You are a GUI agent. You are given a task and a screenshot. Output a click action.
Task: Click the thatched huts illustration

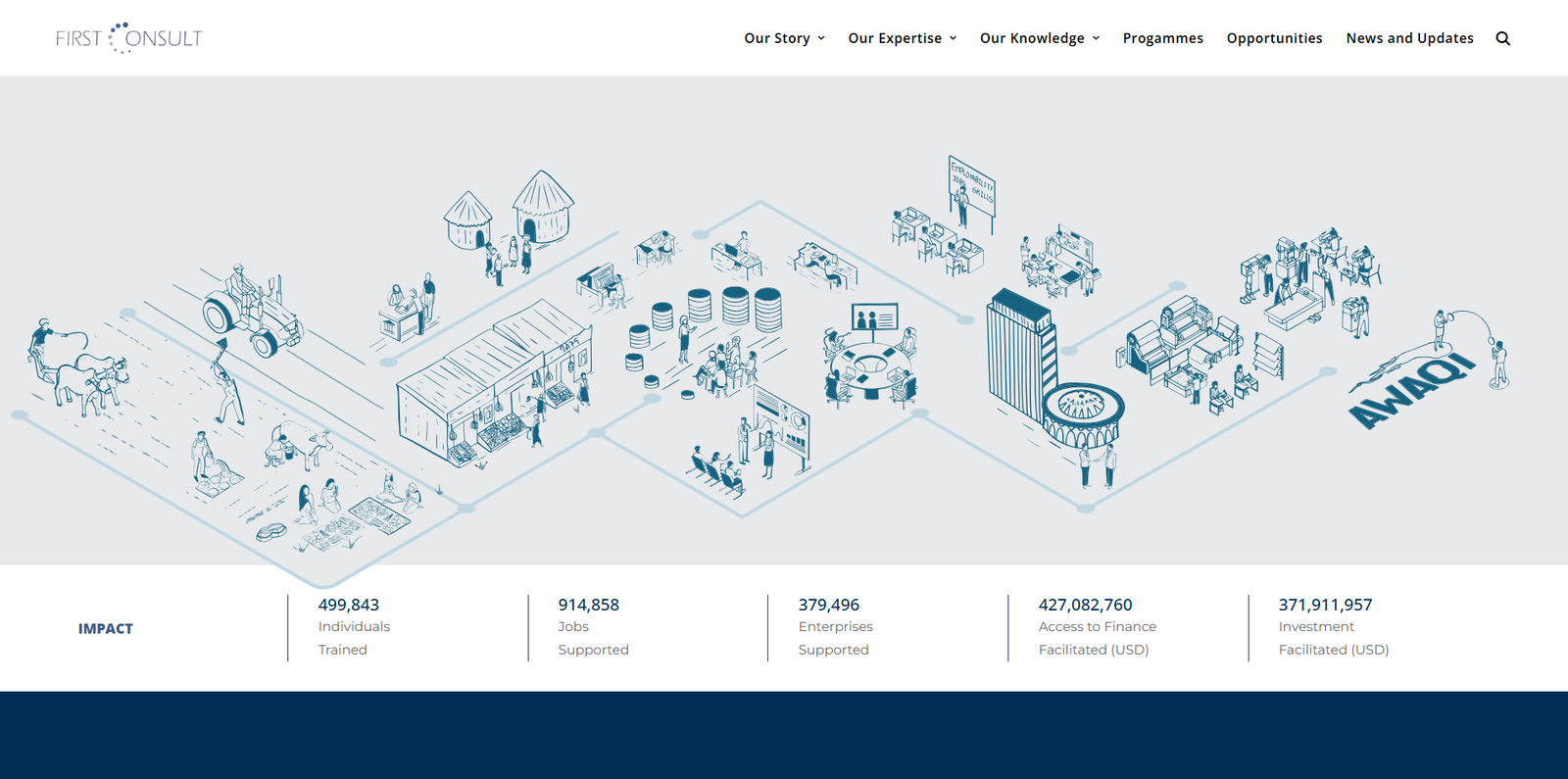(x=510, y=211)
